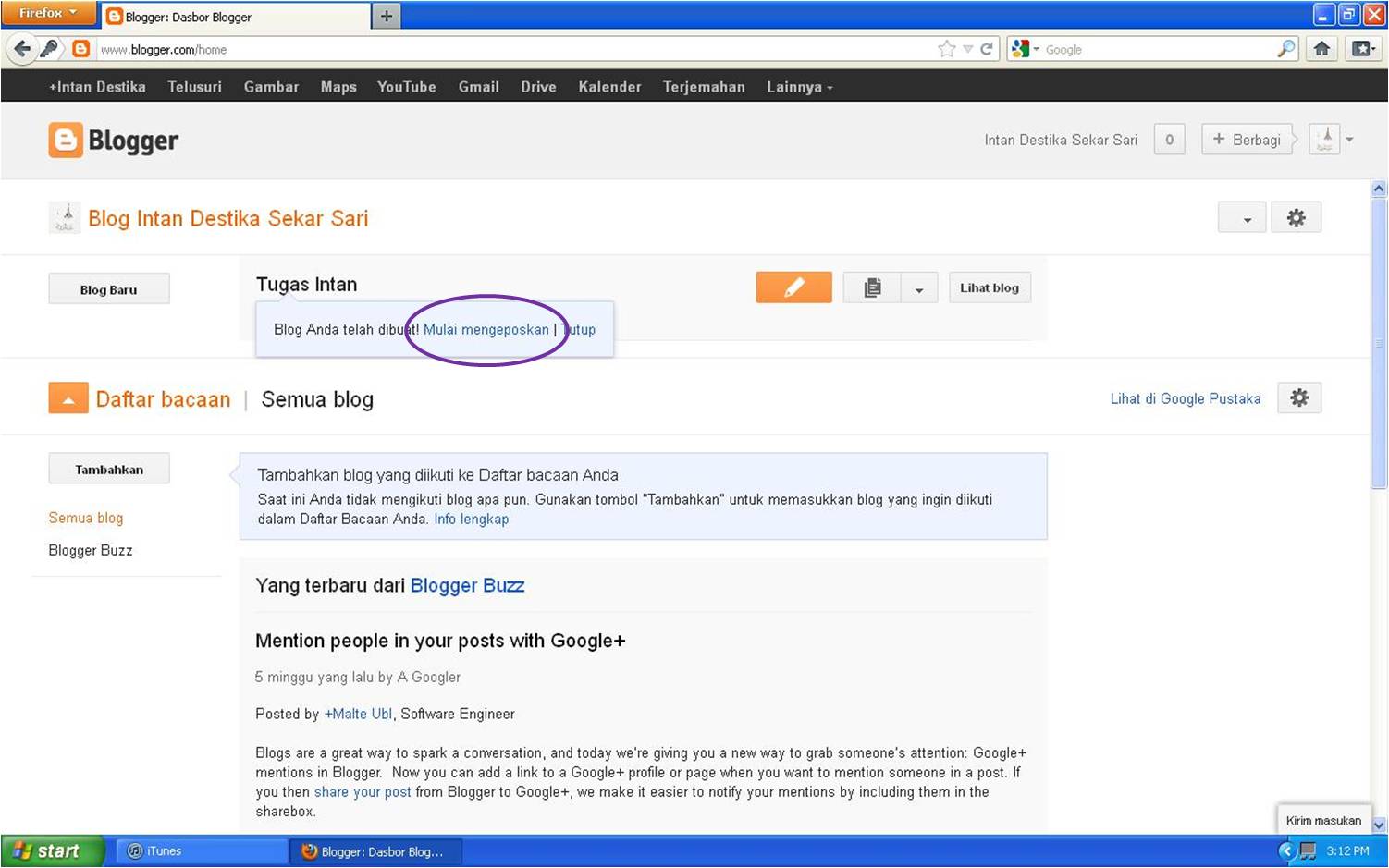Click the Blogger site identity icon in address bar
This screenshot has height=868, width=1389.
pos(81,49)
